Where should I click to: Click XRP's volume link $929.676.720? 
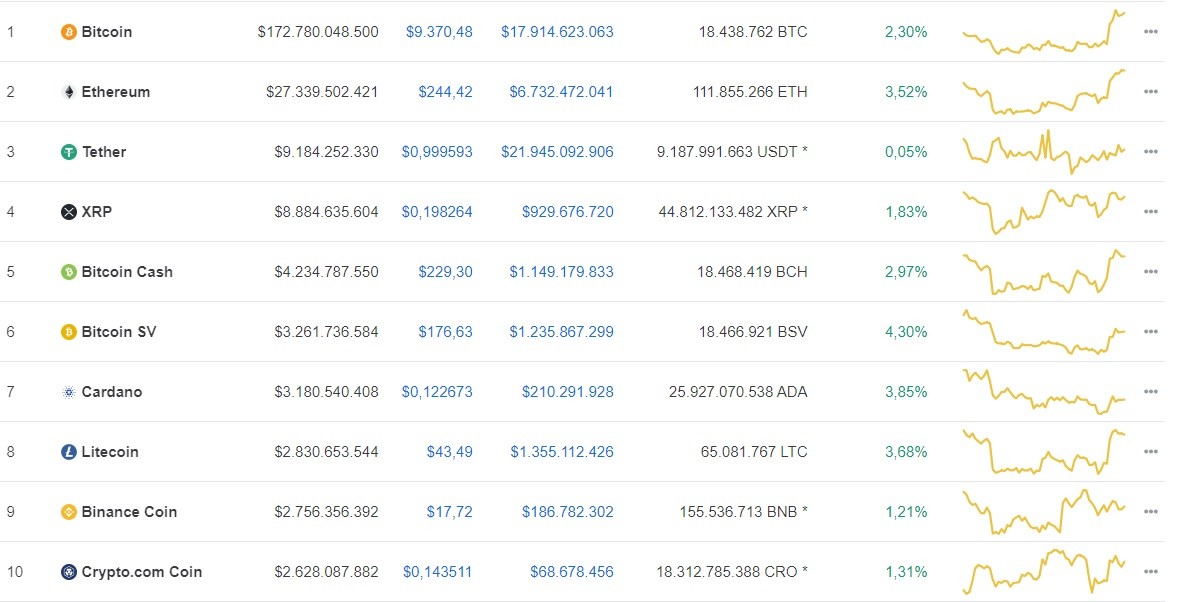click(567, 211)
